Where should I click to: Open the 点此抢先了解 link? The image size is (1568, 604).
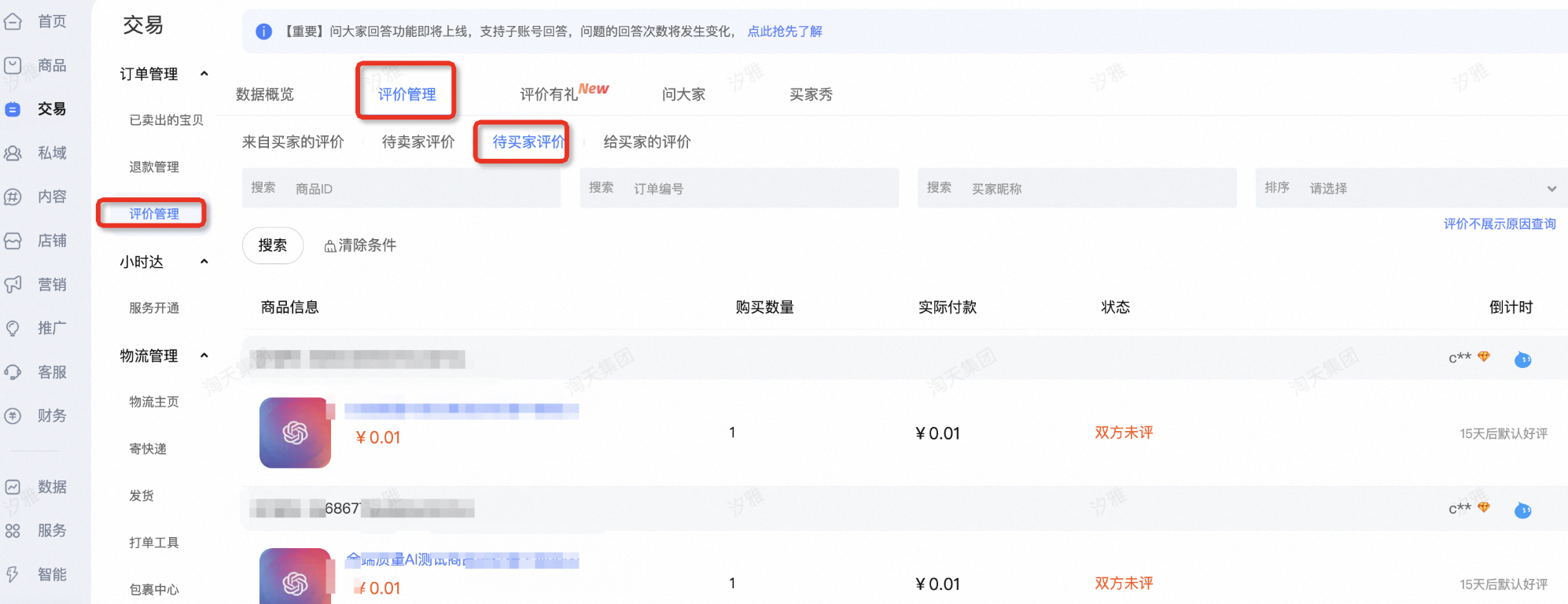click(785, 31)
